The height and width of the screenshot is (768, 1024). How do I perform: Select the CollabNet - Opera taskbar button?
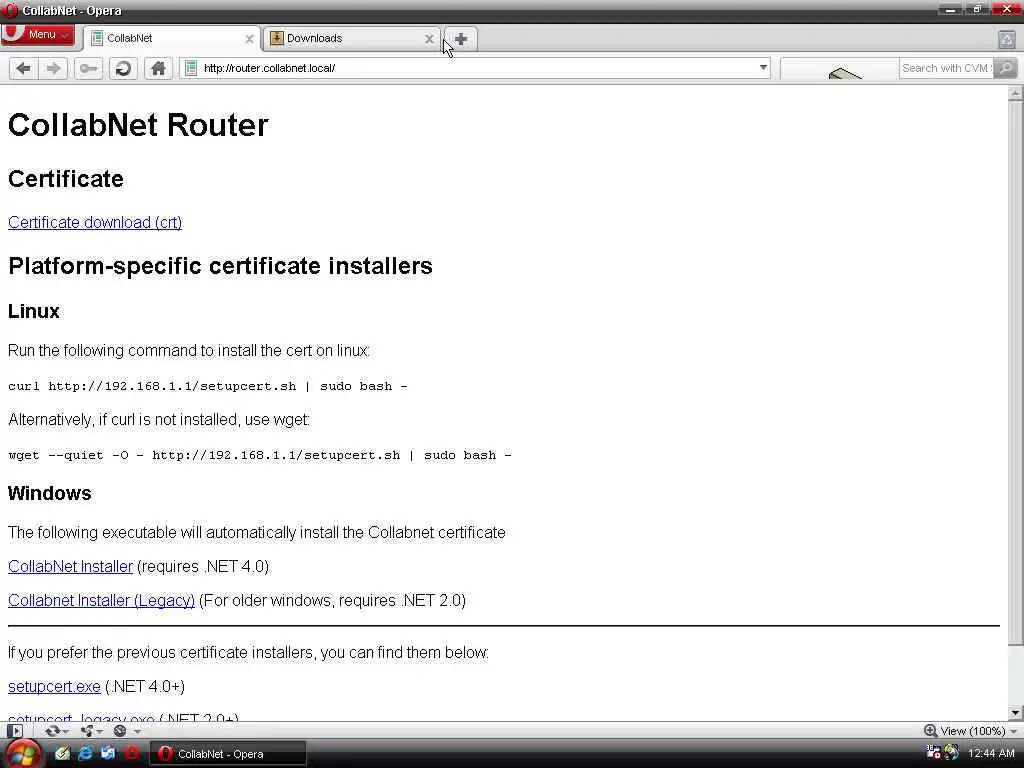229,754
